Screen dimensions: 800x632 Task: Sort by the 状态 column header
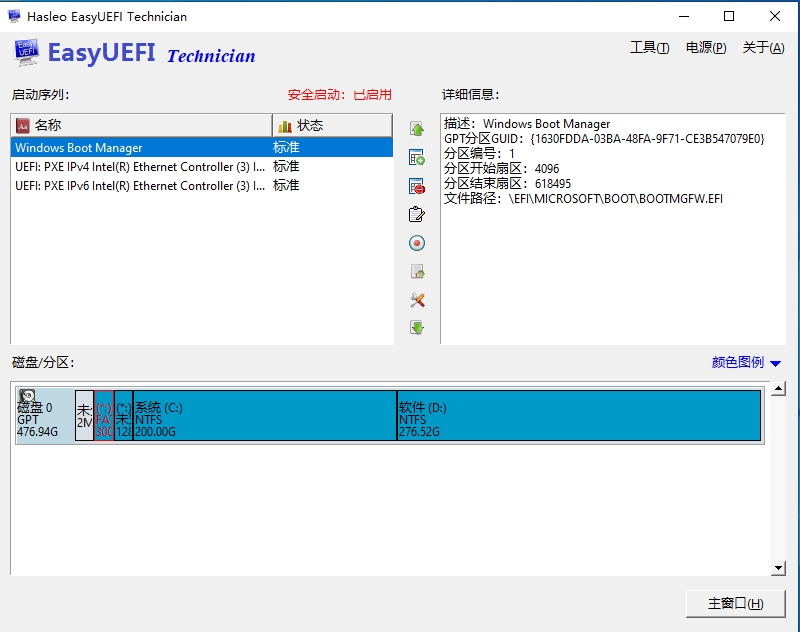[331, 125]
